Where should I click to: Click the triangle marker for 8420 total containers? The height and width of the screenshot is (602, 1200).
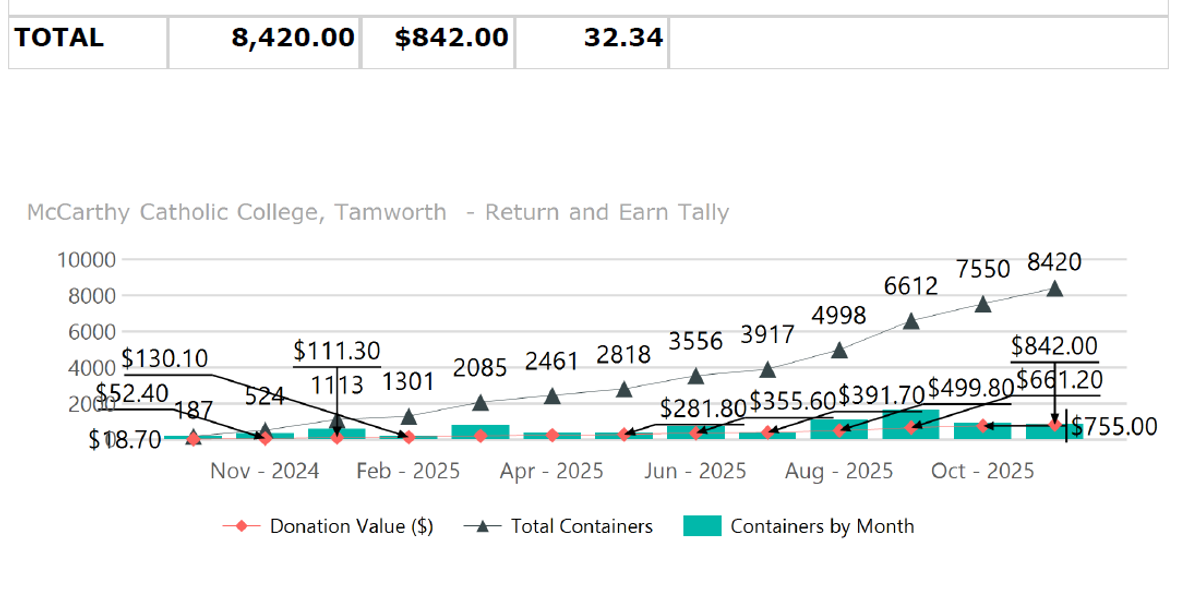click(x=1054, y=289)
